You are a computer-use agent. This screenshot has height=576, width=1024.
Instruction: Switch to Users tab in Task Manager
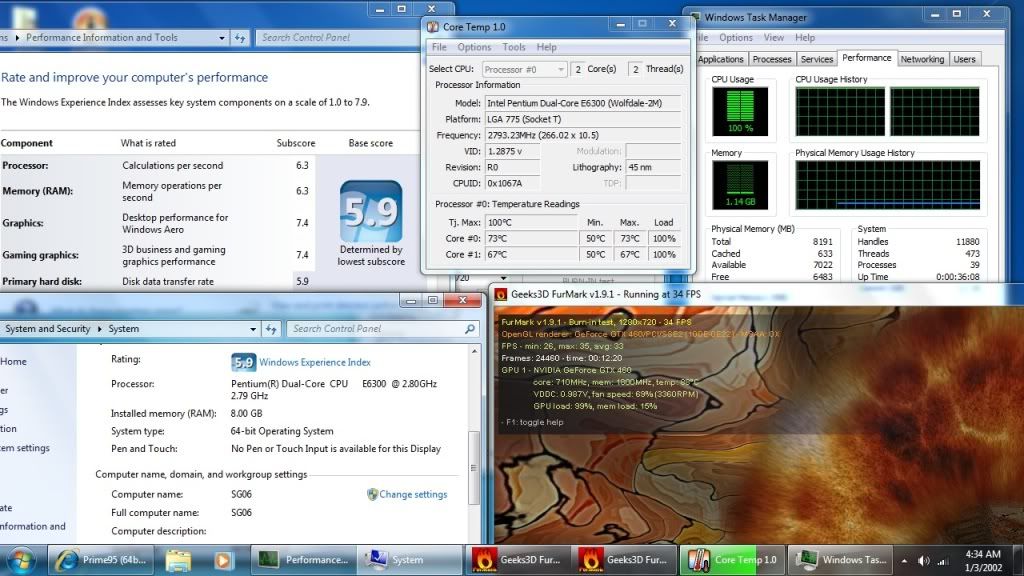[x=965, y=59]
